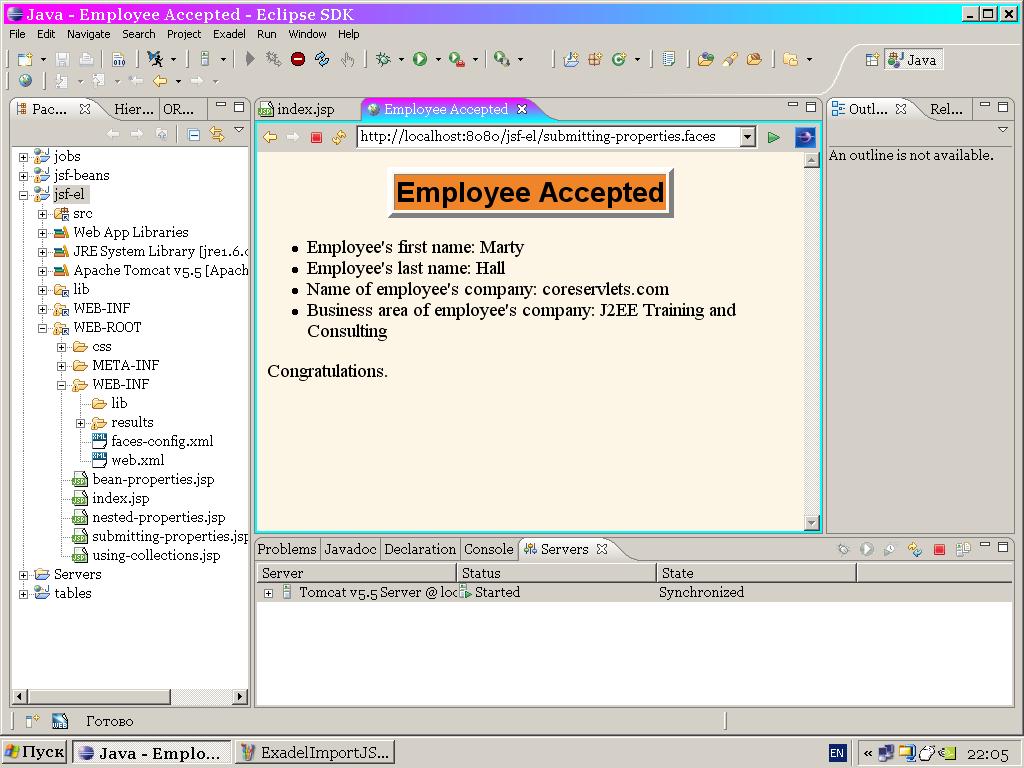
Task: Click the browser back arrow icon
Action: point(270,137)
